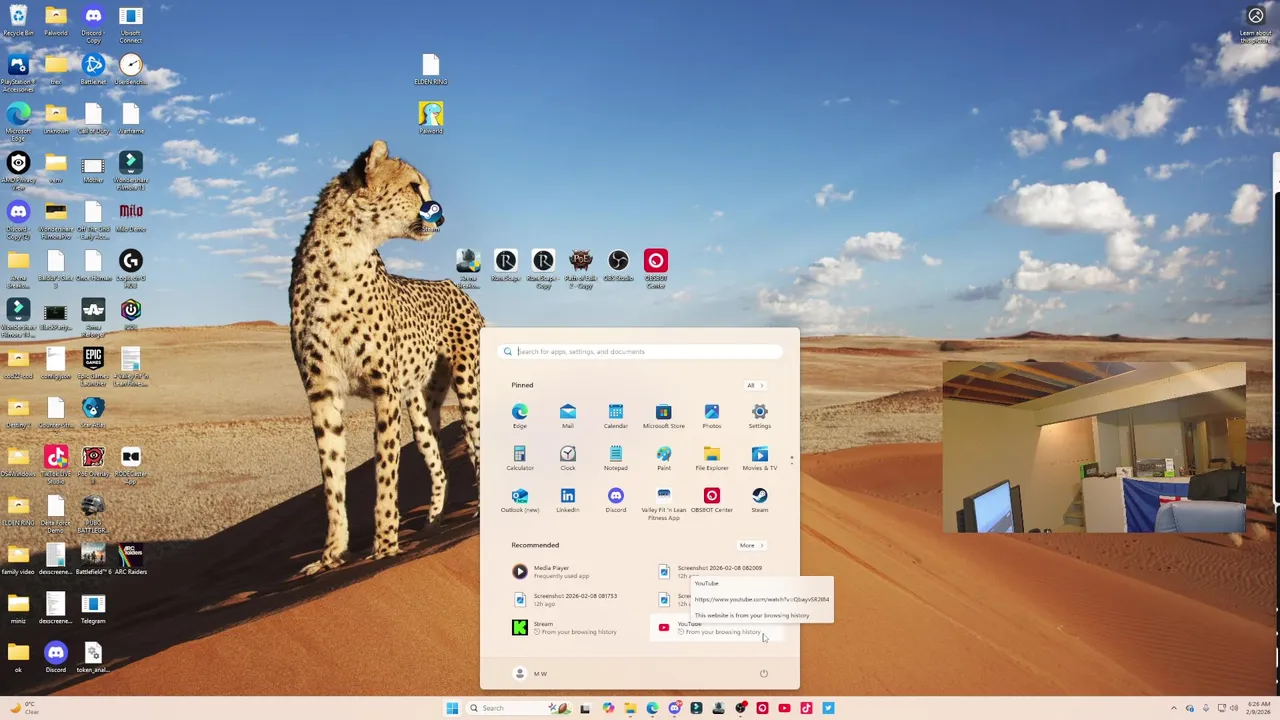This screenshot has height=720, width=1280.
Task: Select the ARC Raiders desktop icon
Action: [x=131, y=558]
